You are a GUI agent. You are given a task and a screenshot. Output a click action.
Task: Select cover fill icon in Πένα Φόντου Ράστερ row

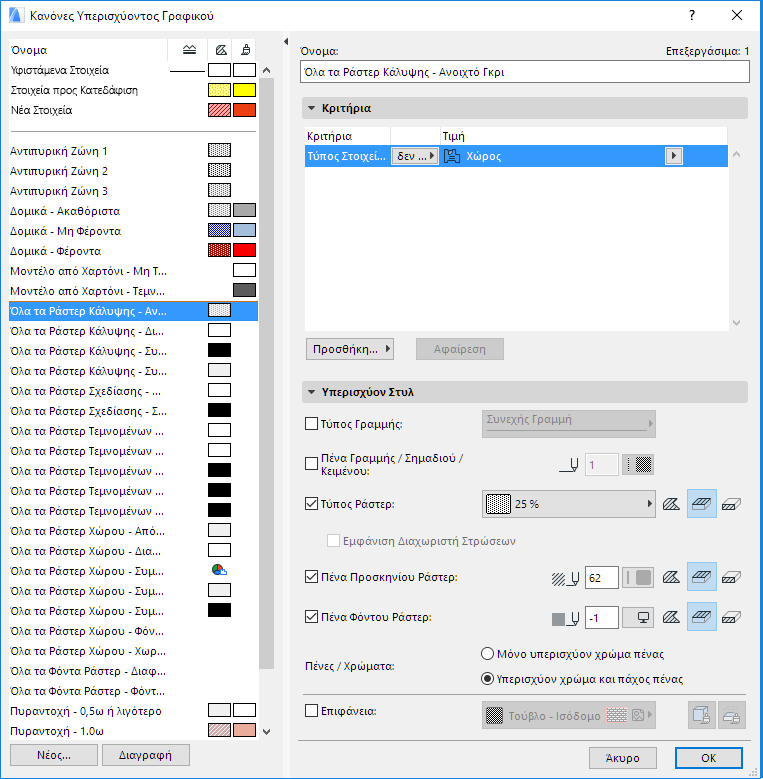(701, 617)
